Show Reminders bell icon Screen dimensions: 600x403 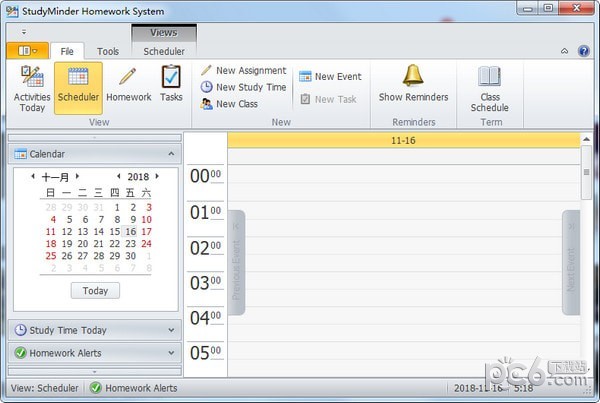click(413, 83)
